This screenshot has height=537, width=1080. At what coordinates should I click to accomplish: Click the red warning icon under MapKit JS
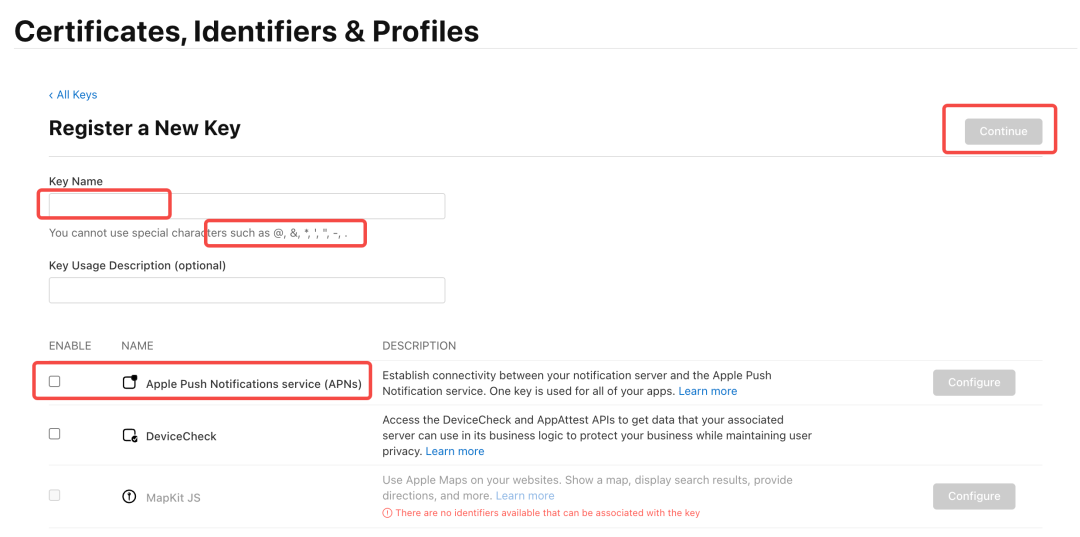[x=387, y=513]
